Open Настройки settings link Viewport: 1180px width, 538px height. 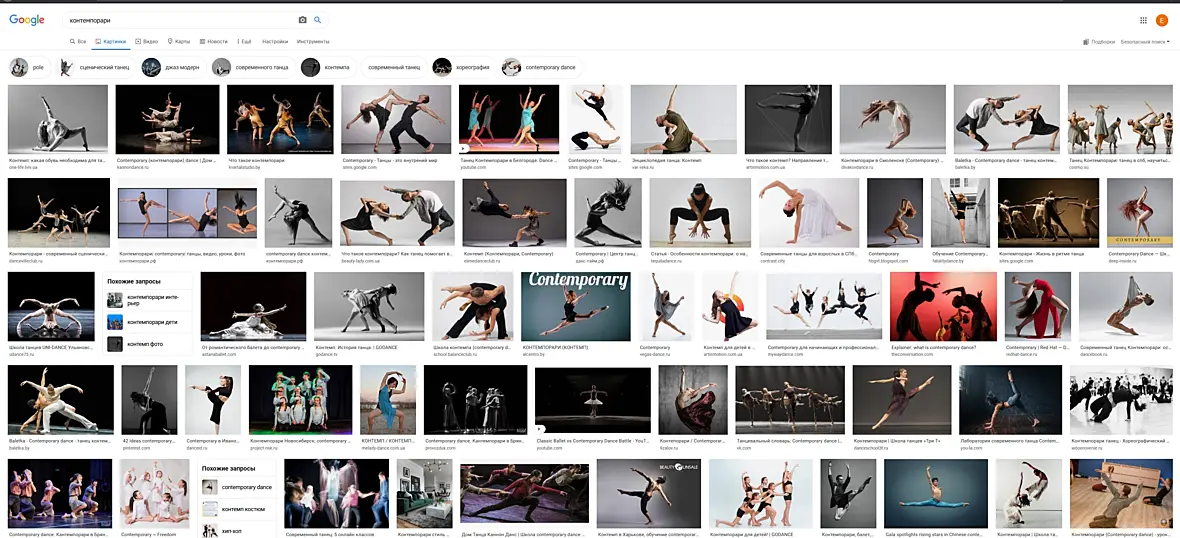[275, 41]
